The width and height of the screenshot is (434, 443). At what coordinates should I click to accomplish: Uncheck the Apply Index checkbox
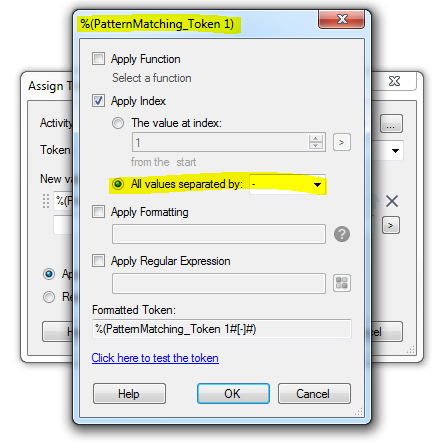pyautogui.click(x=98, y=100)
